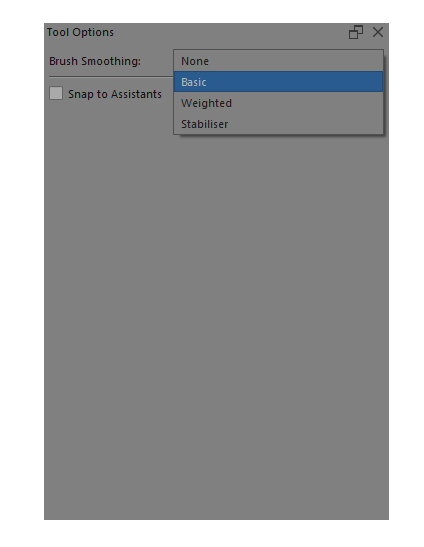Screen dimensions: 424x547
Task: Dismiss the panel with the X icon
Action: [378, 32]
